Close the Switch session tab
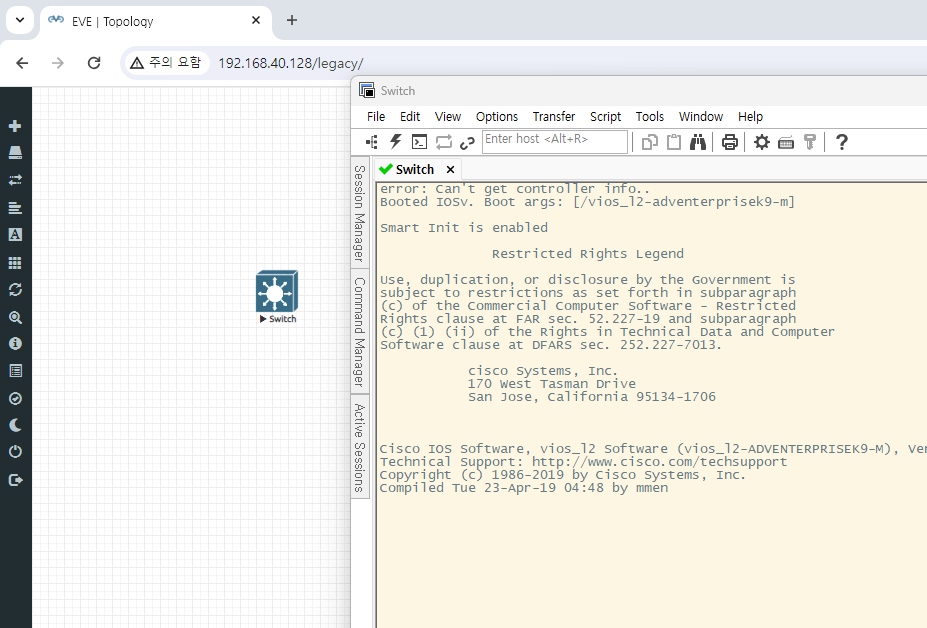927x628 pixels. click(450, 170)
